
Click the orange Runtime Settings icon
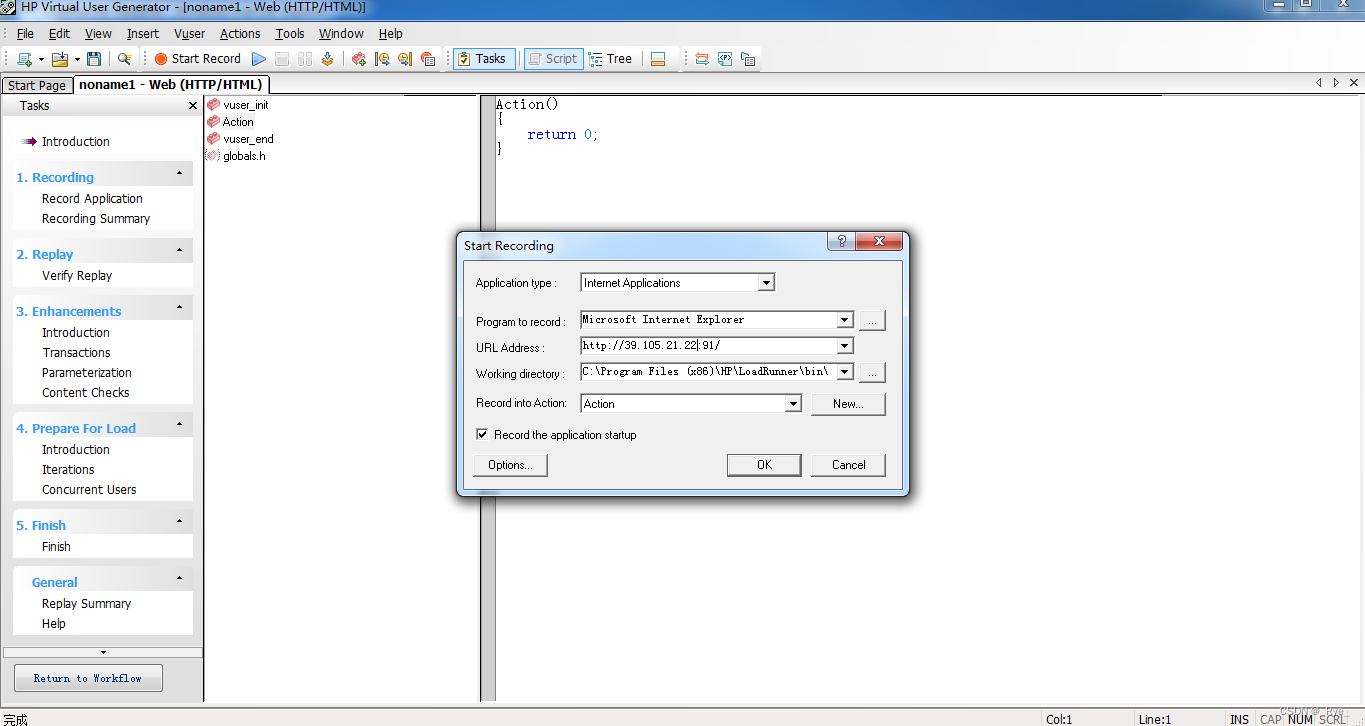pos(702,59)
